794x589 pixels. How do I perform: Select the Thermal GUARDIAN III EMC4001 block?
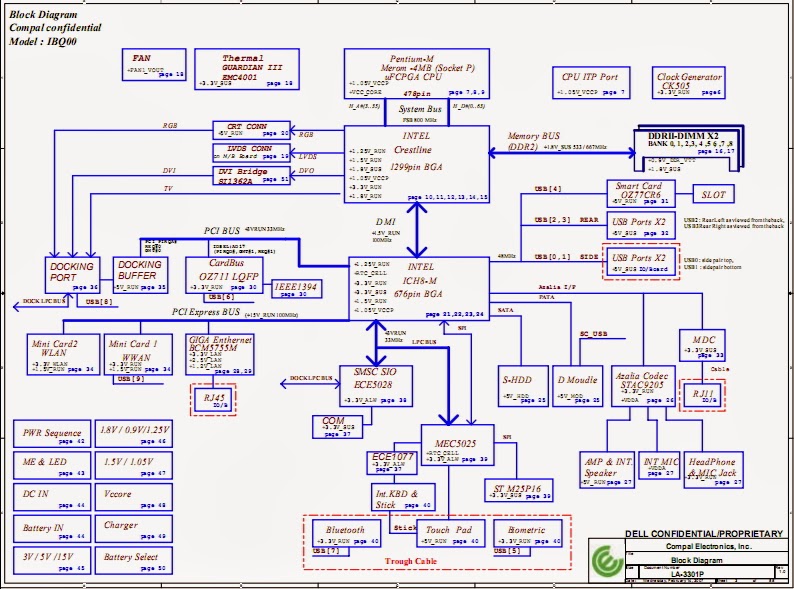(247, 69)
